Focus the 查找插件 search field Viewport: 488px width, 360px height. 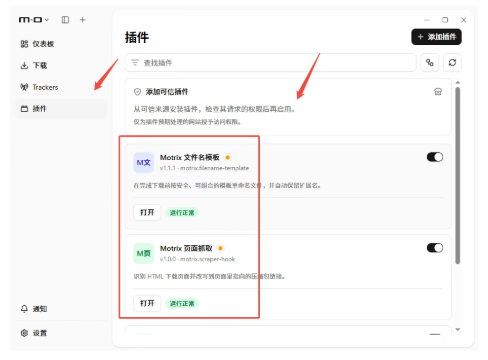point(271,62)
